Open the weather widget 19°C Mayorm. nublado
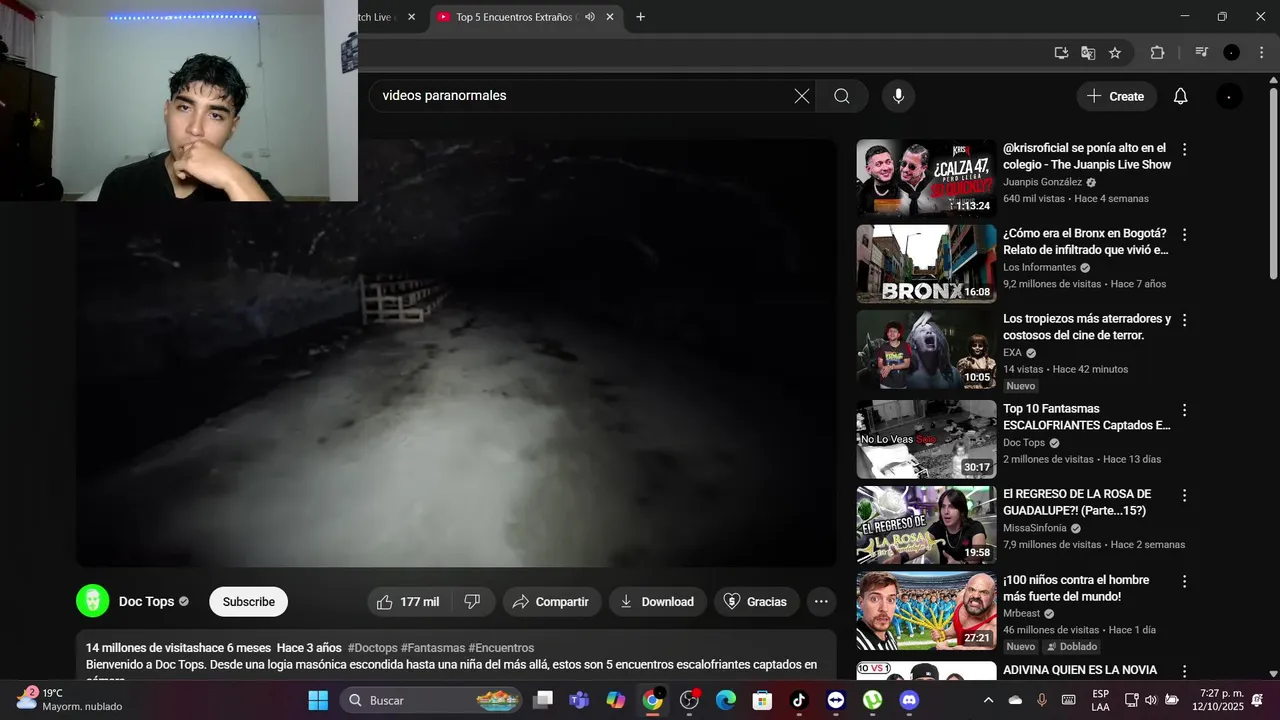 (x=68, y=699)
